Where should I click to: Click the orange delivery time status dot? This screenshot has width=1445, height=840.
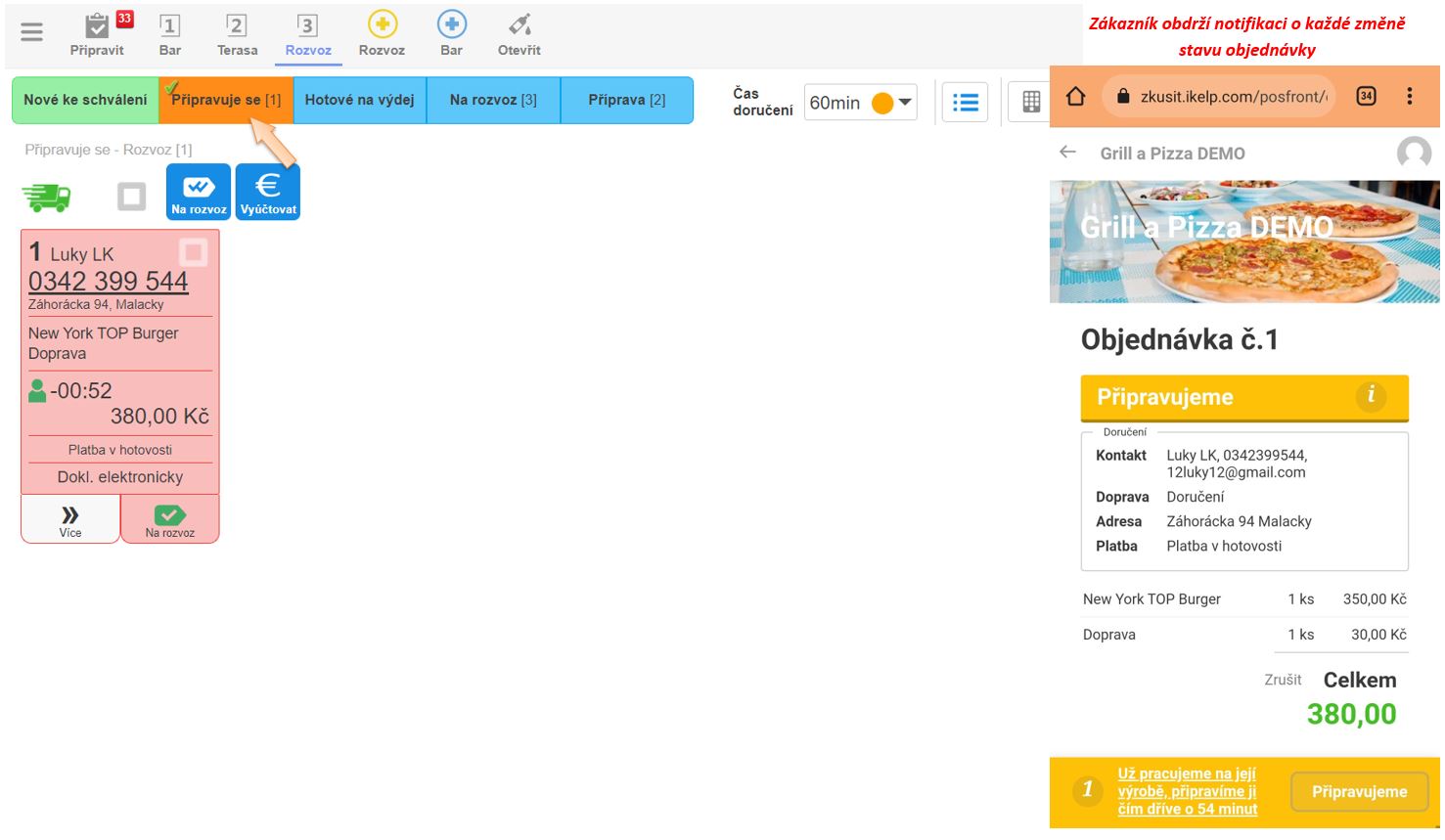(881, 103)
